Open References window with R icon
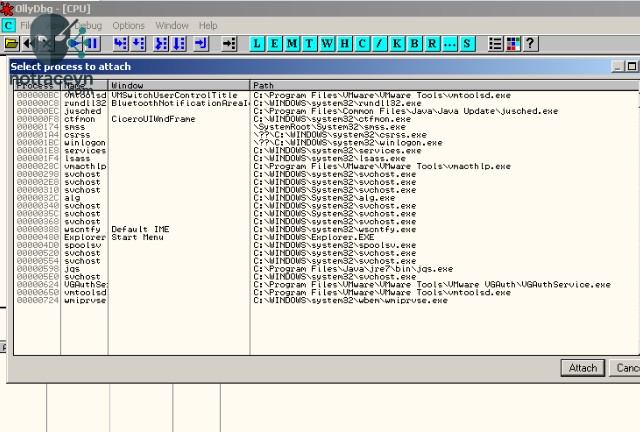The height and width of the screenshot is (432, 640). coord(432,44)
